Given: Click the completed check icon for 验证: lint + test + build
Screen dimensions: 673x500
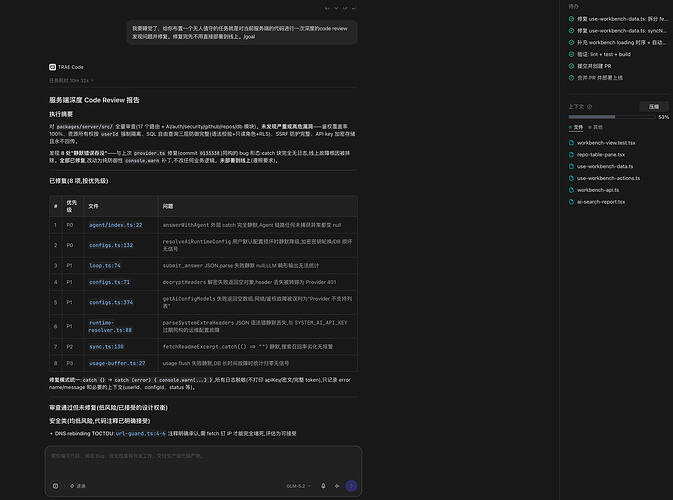Looking at the screenshot, I should (x=571, y=54).
